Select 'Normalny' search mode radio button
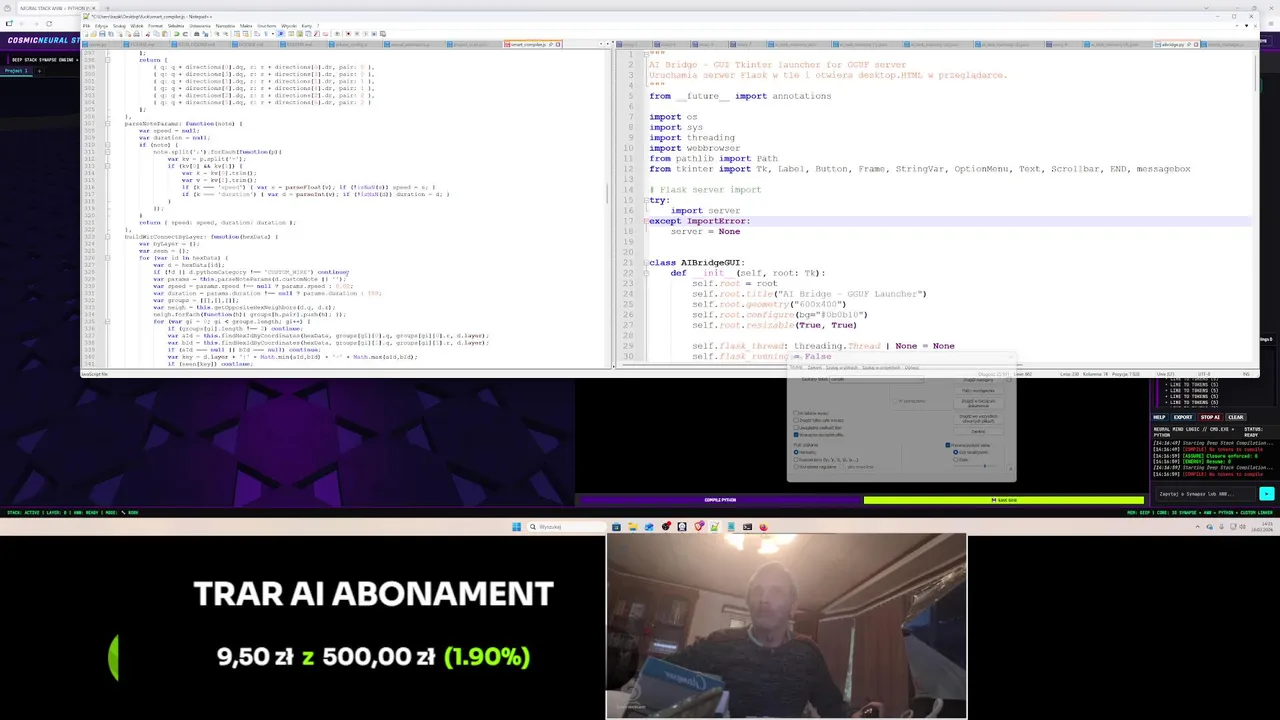 (x=796, y=452)
